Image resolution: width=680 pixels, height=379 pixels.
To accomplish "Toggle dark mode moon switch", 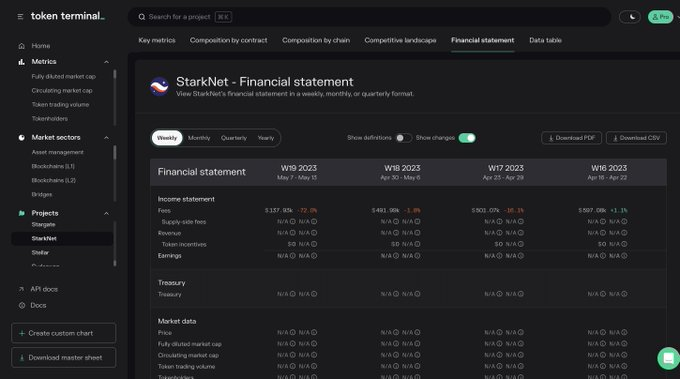I will point(630,17).
